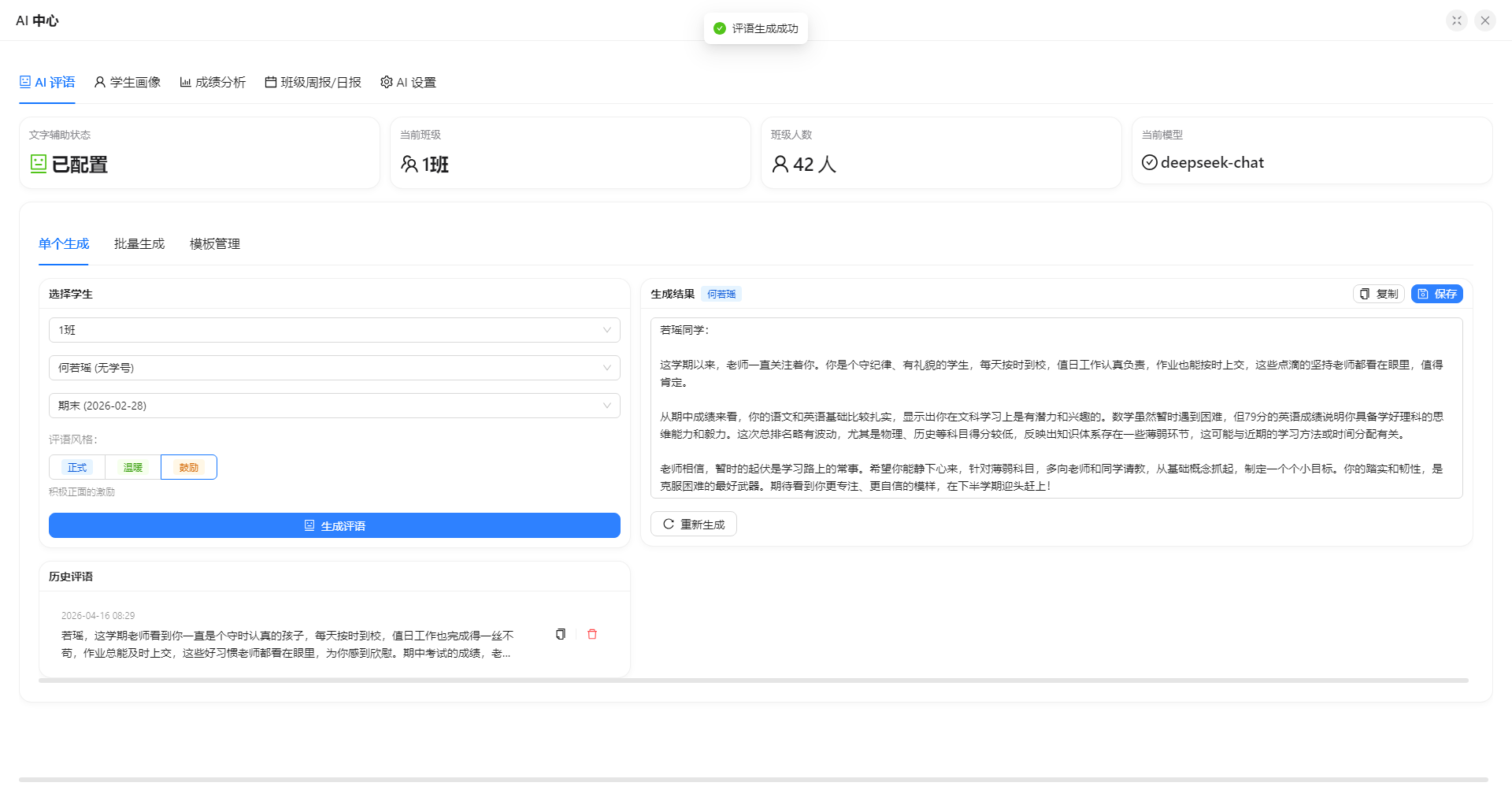Screen dimensions: 1512x801
Task: Click the 42 人 class count
Action: pyautogui.click(x=814, y=164)
